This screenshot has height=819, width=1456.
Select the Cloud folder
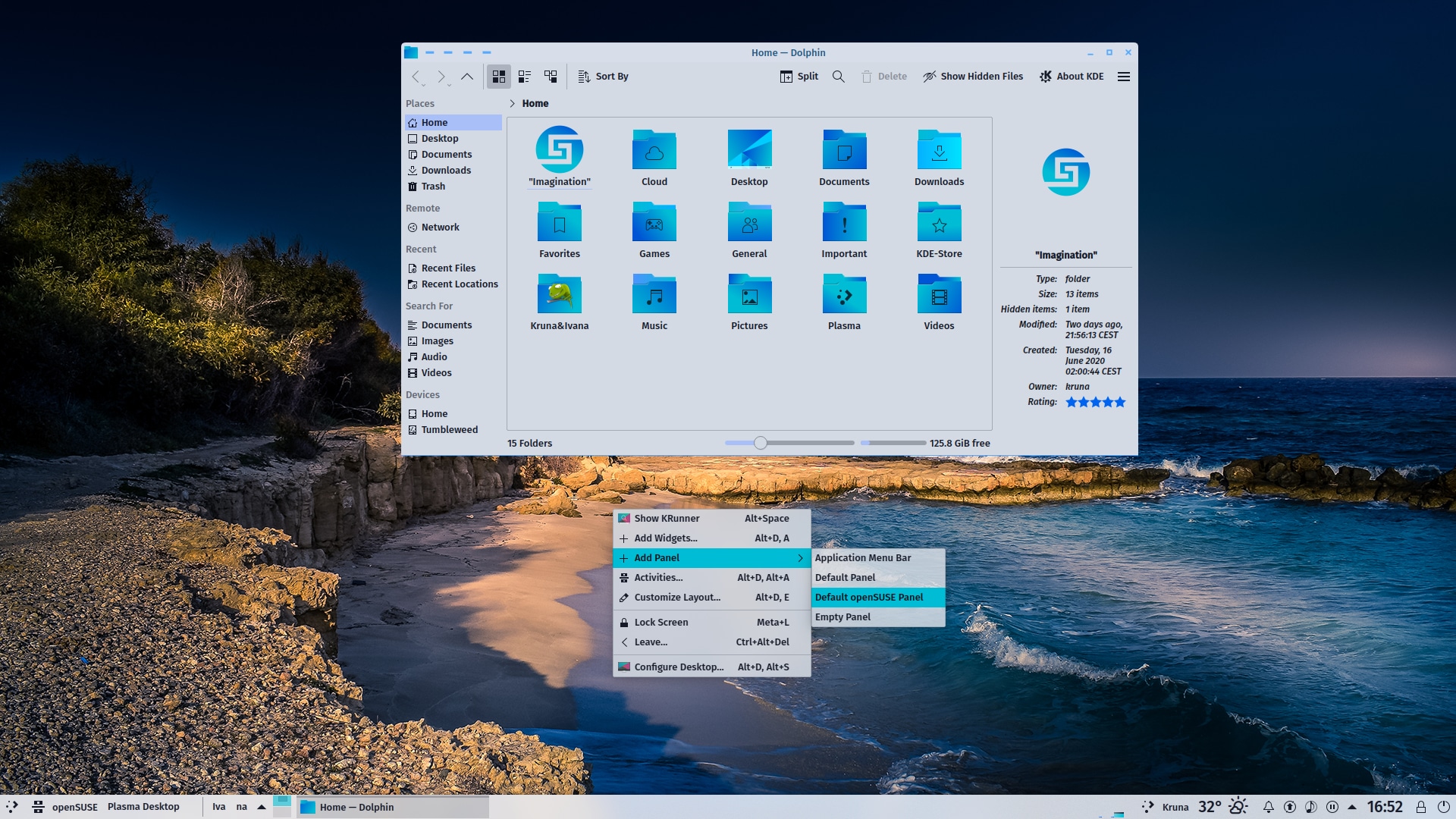click(654, 157)
